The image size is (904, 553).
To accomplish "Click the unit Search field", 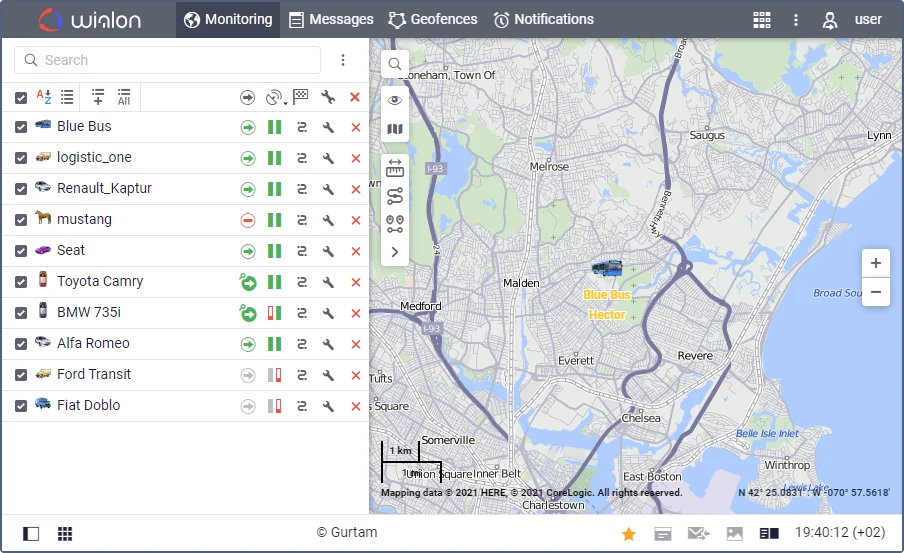I will [x=167, y=60].
